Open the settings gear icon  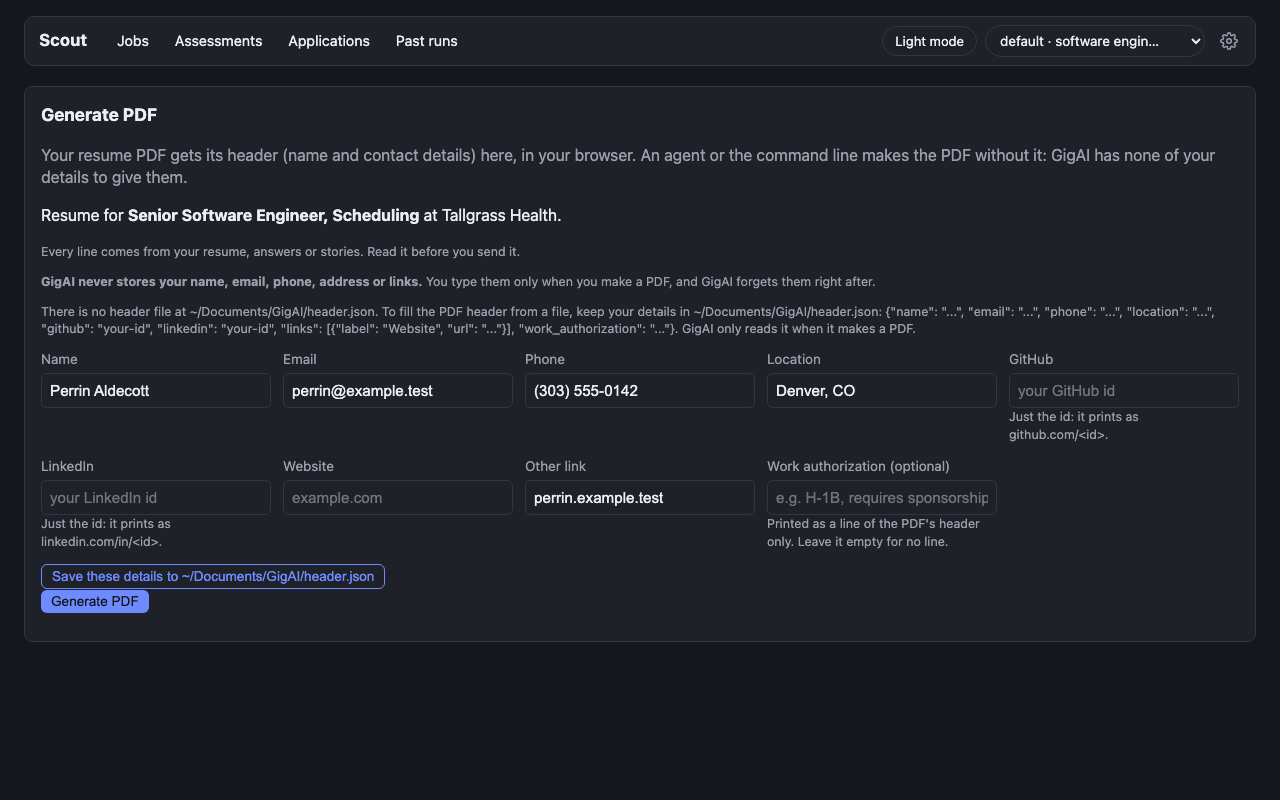(1229, 41)
